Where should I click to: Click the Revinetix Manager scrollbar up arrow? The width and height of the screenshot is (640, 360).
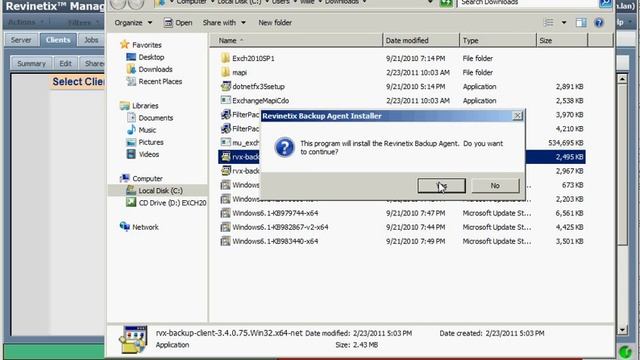coord(622,79)
